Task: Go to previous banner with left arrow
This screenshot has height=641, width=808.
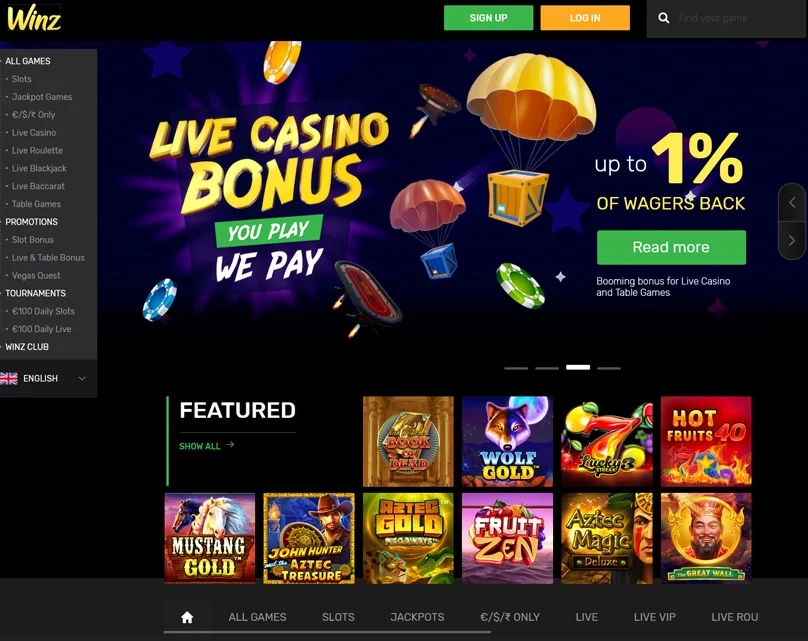Action: point(792,203)
